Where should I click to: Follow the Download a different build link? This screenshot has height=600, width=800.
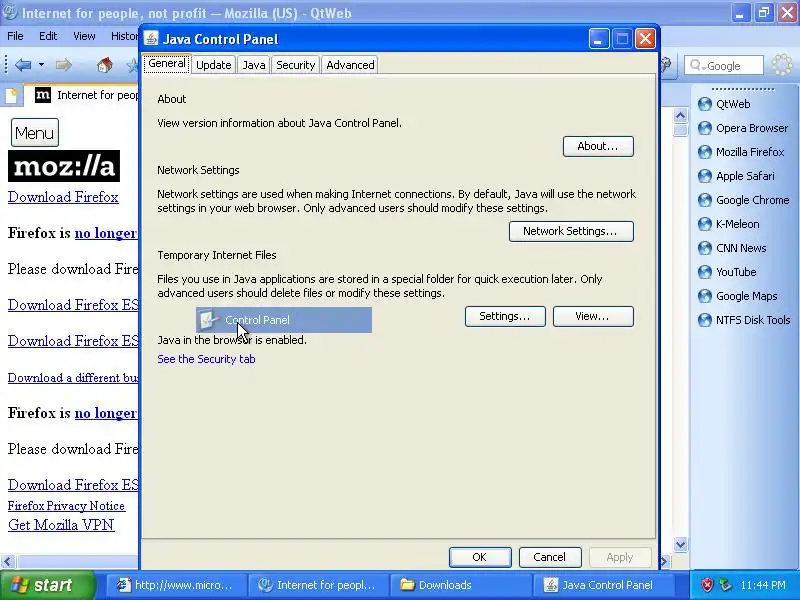click(73, 378)
